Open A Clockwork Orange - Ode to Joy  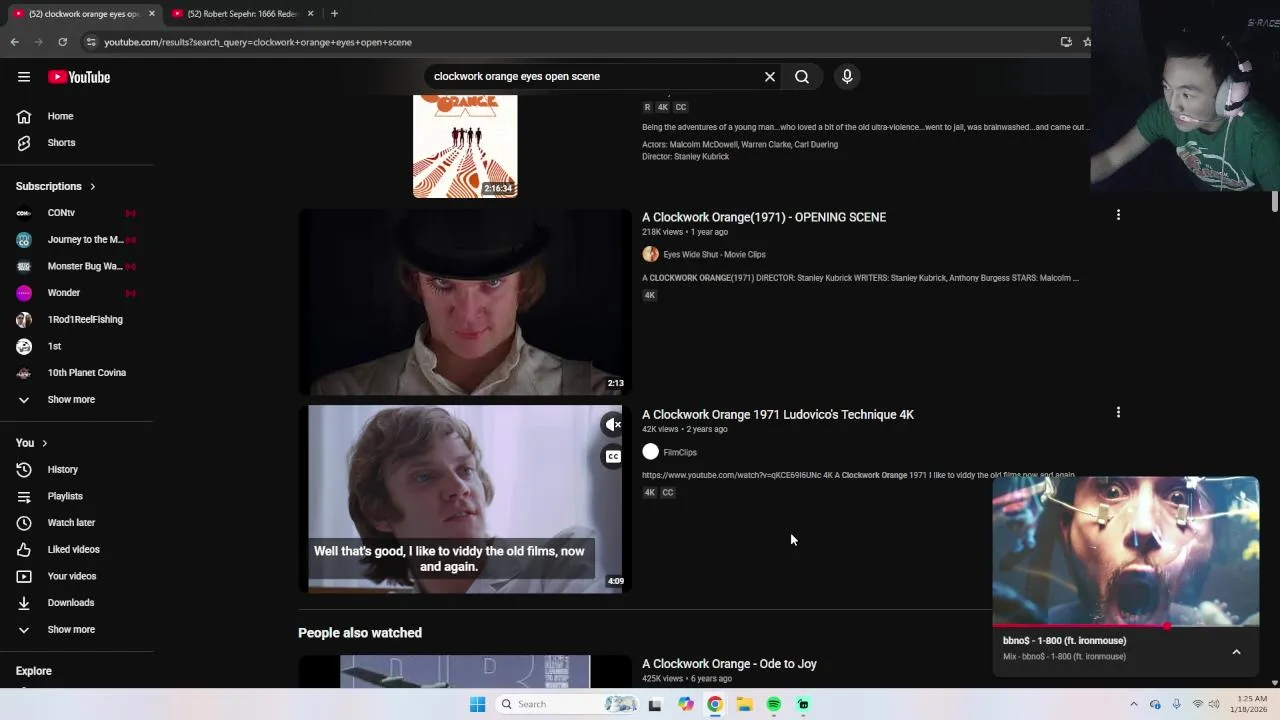point(729,664)
